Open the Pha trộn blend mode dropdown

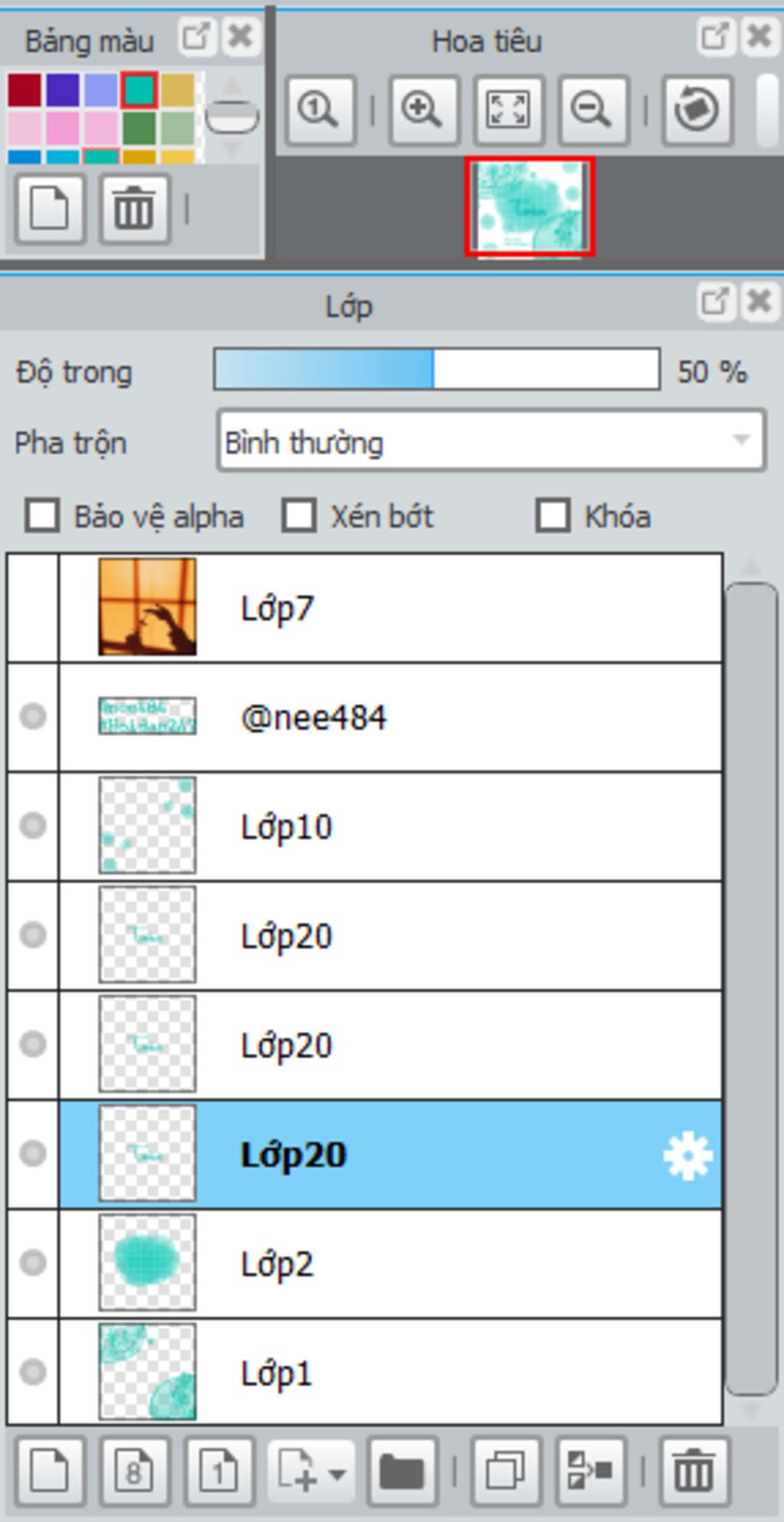tap(491, 440)
